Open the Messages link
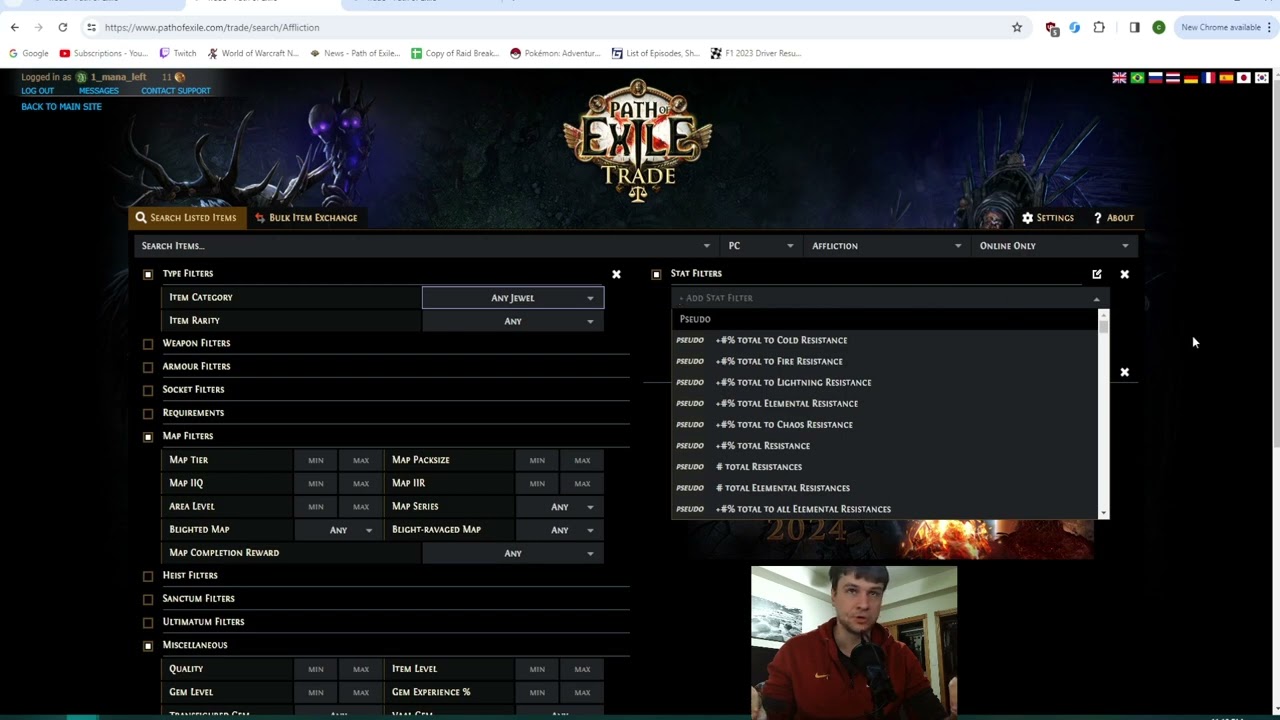 pos(99,91)
